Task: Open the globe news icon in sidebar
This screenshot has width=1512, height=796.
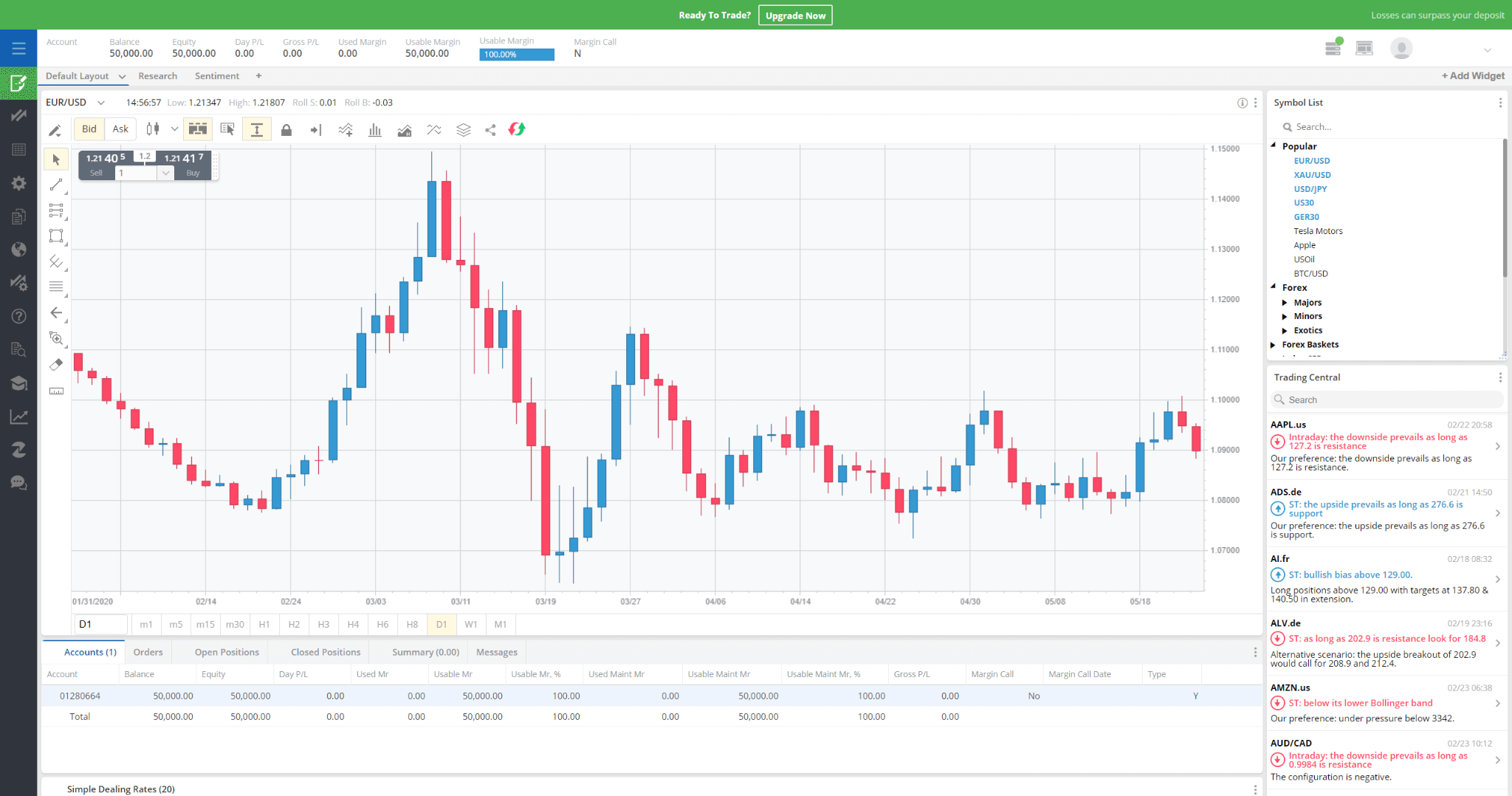Action: (18, 250)
